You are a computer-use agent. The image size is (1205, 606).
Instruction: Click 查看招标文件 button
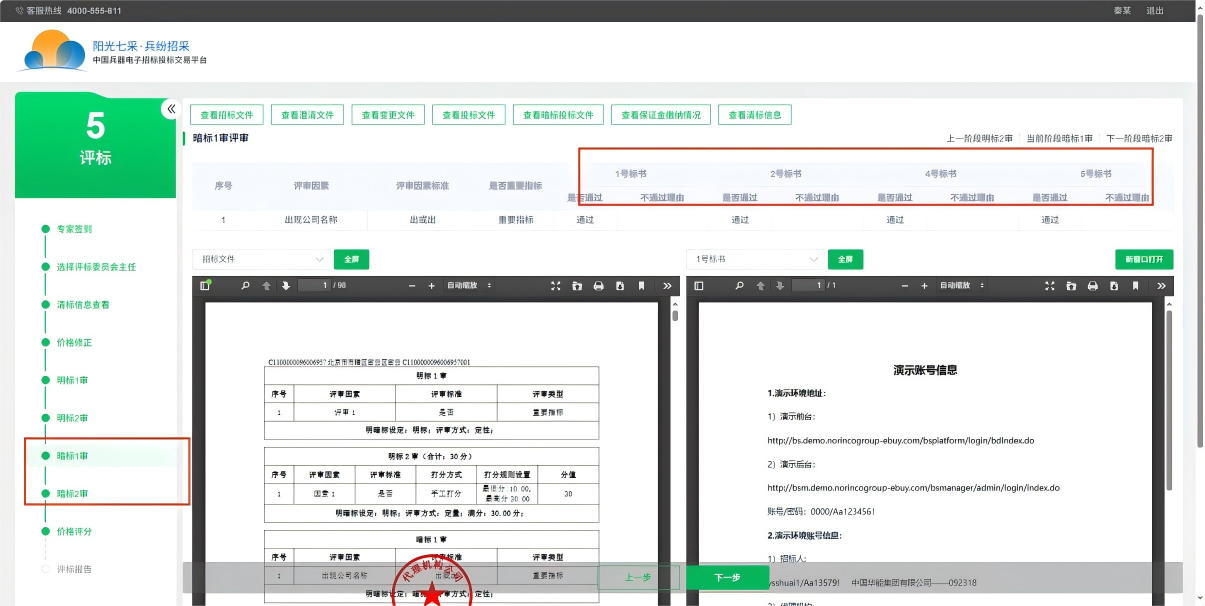pos(227,115)
